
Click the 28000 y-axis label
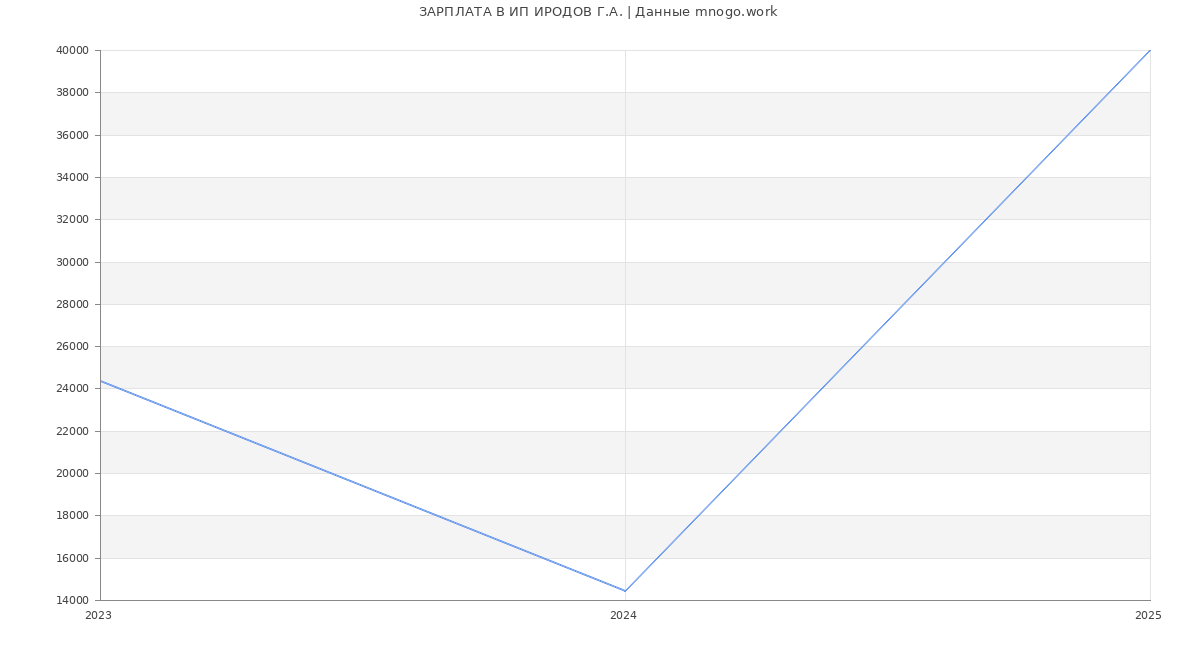(73, 304)
